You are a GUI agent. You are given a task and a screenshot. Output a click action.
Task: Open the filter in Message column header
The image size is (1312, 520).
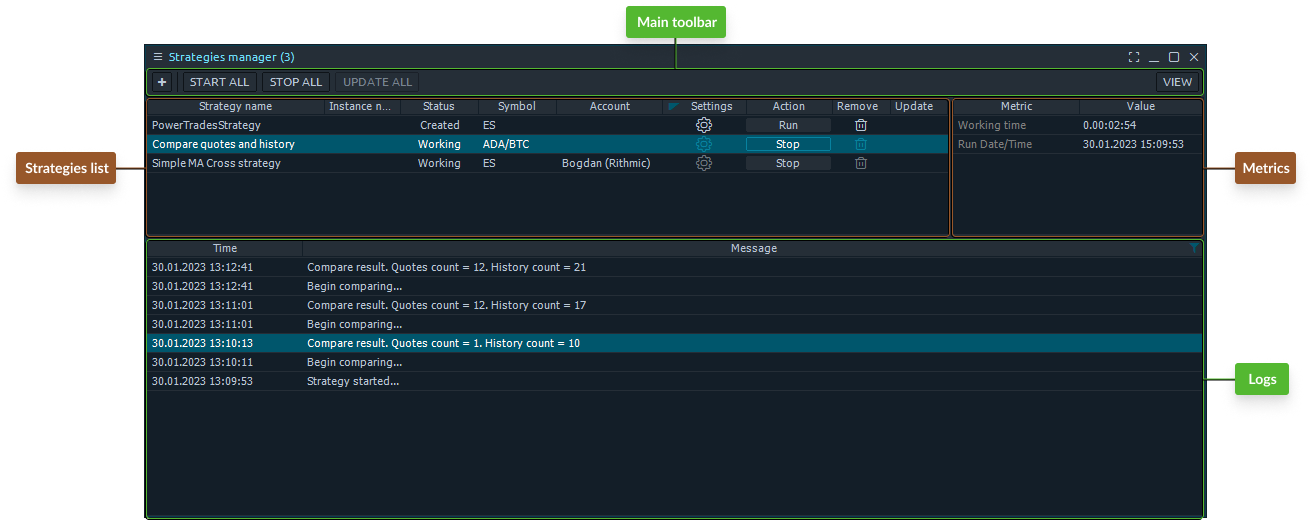(x=1194, y=248)
